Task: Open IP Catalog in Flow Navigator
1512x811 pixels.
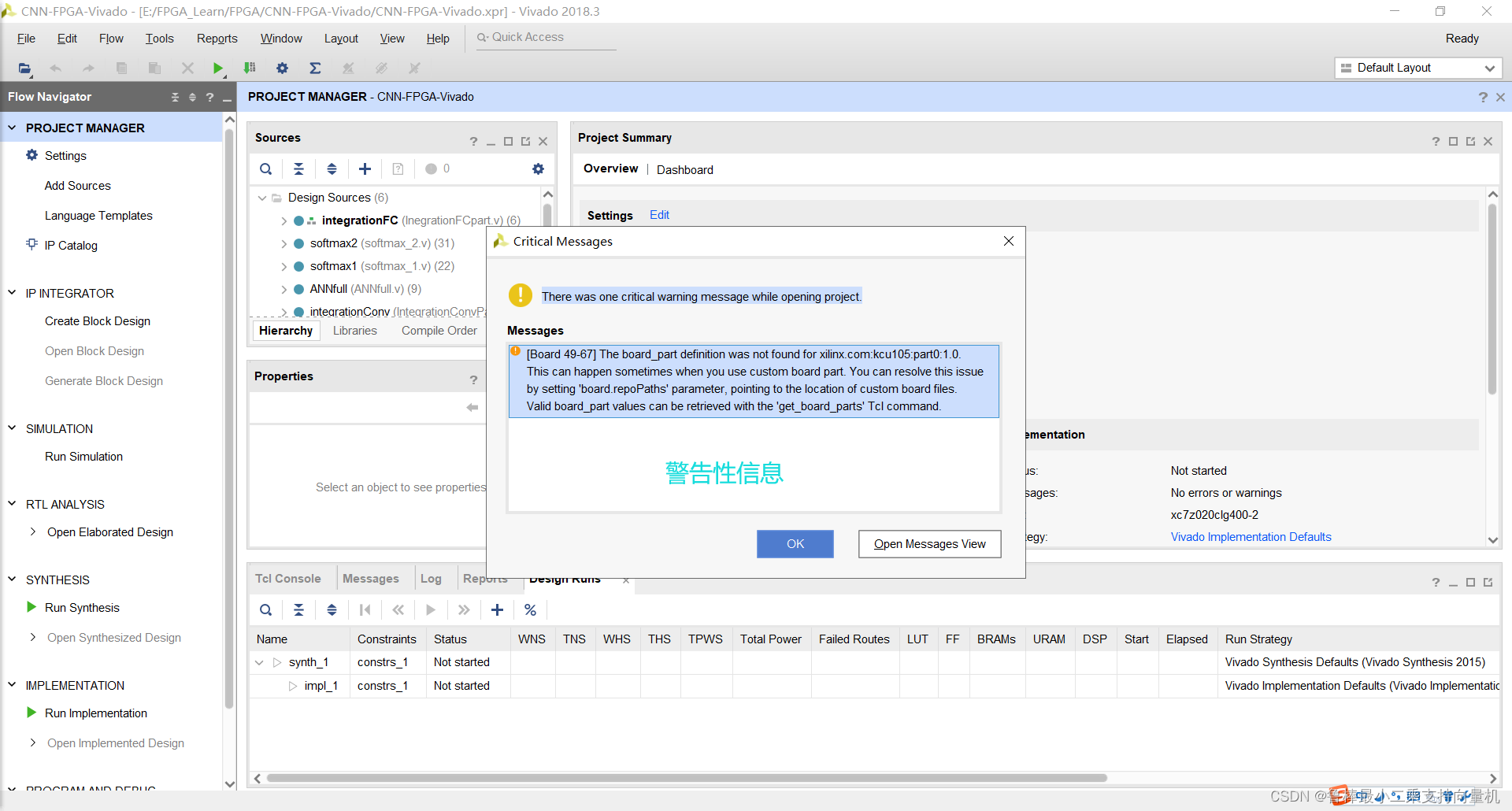Action: pyautogui.click(x=71, y=246)
